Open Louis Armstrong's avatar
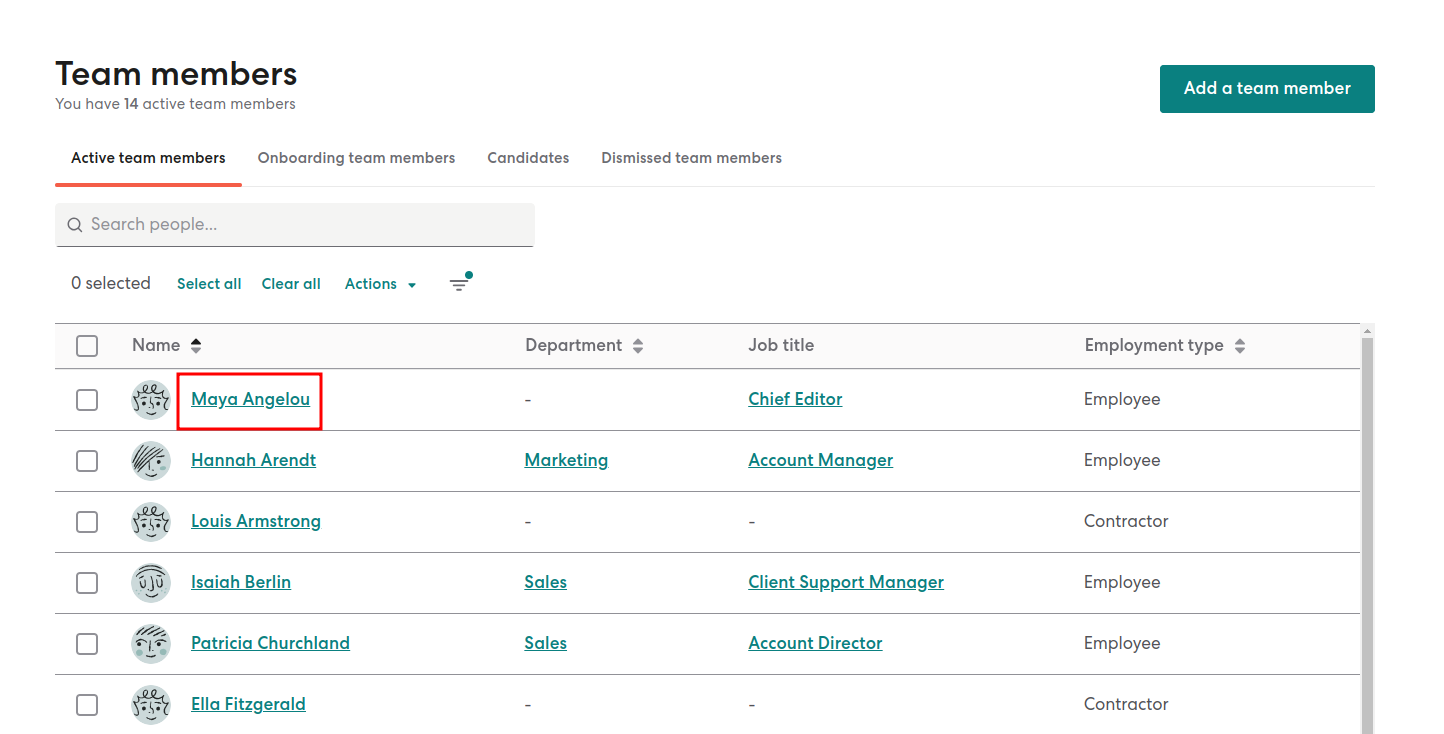1444x734 pixels. point(151,522)
